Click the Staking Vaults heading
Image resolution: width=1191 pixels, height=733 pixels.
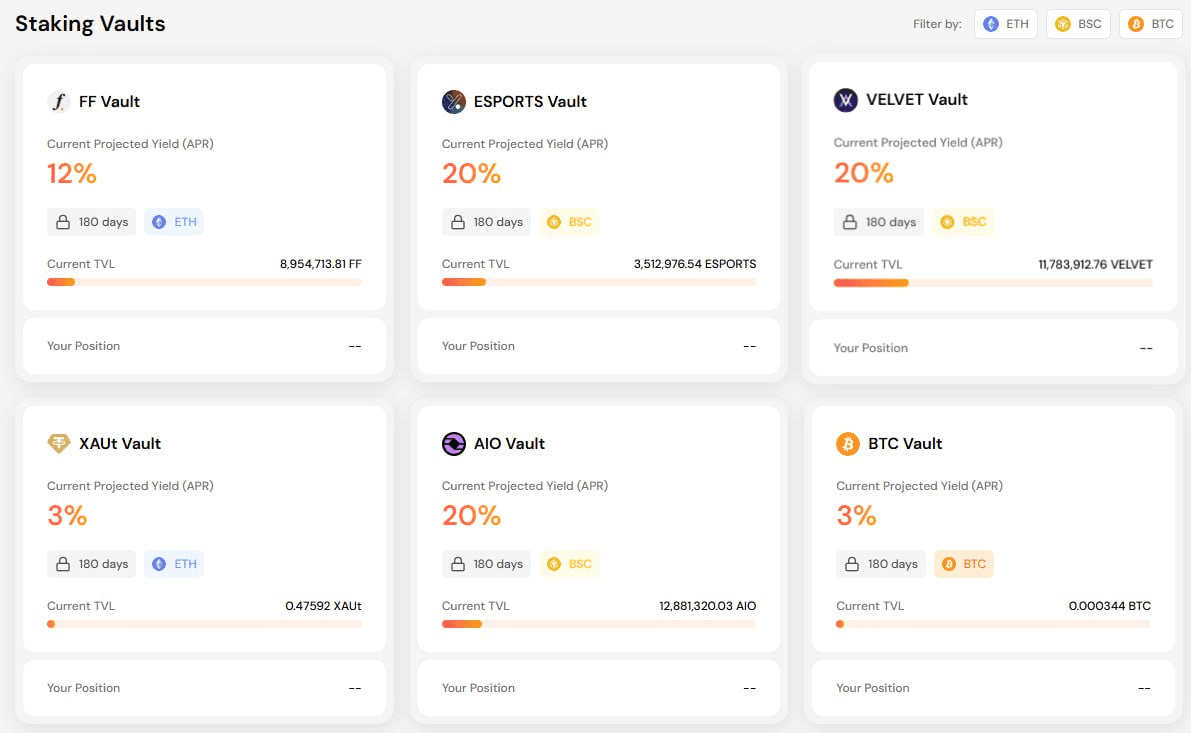90,23
